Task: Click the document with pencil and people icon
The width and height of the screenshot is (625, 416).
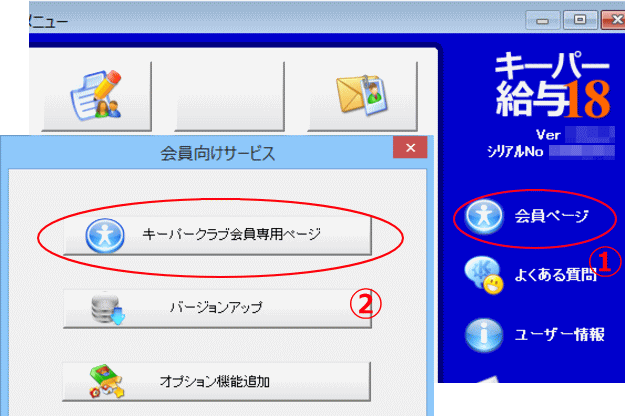Action: point(96,96)
